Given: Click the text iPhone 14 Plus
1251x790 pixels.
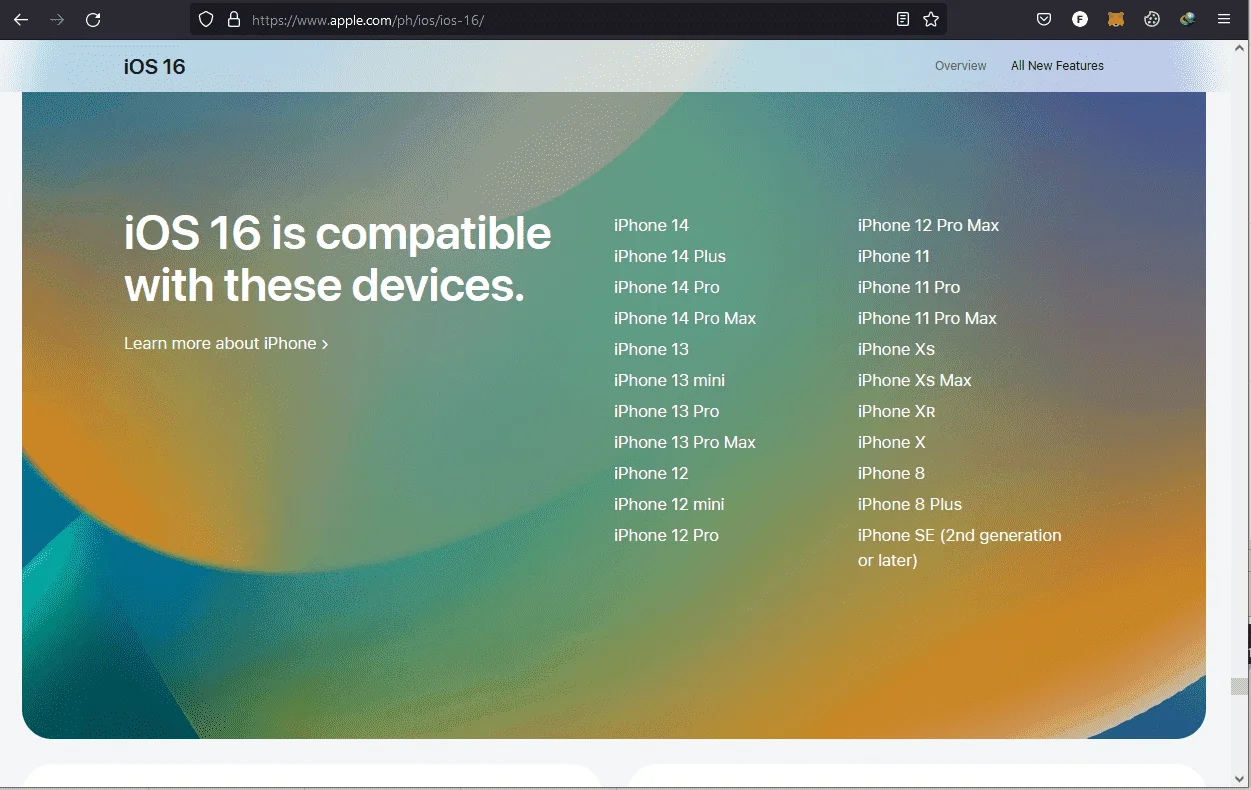Looking at the screenshot, I should [670, 256].
